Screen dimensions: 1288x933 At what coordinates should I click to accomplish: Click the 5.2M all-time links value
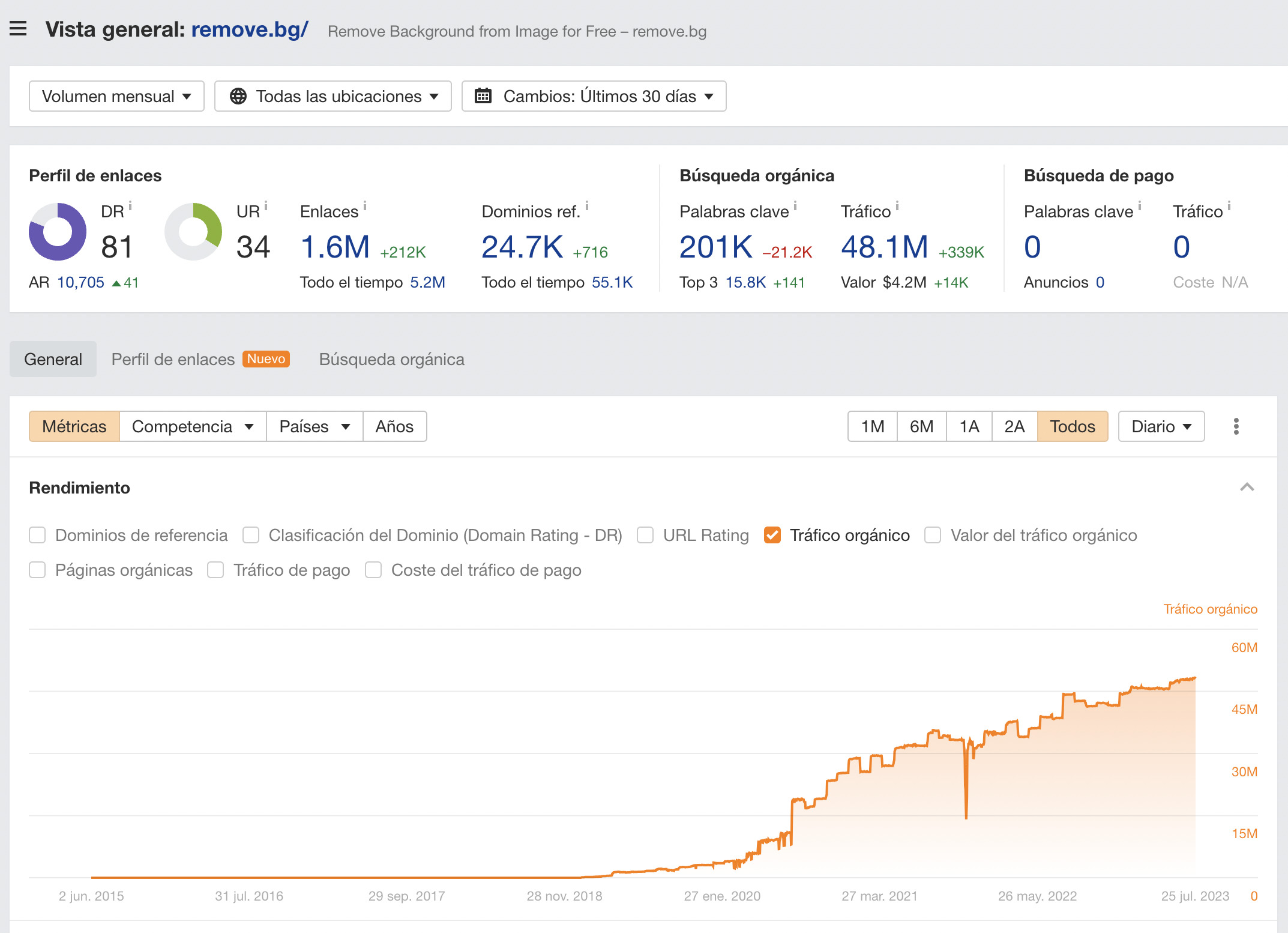tap(427, 282)
